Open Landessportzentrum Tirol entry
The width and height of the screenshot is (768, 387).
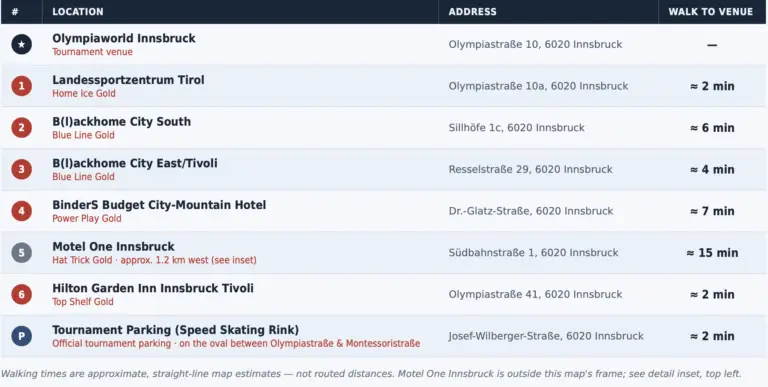128,80
